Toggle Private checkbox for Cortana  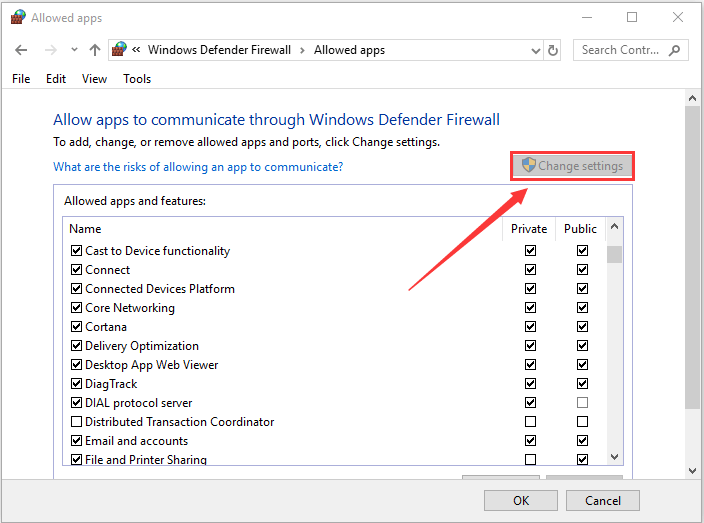pos(530,326)
